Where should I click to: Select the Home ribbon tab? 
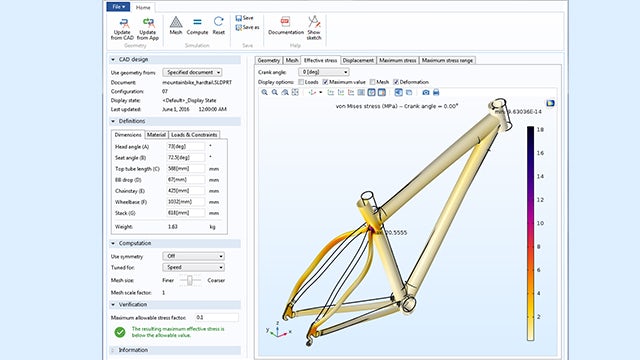tap(143, 7)
